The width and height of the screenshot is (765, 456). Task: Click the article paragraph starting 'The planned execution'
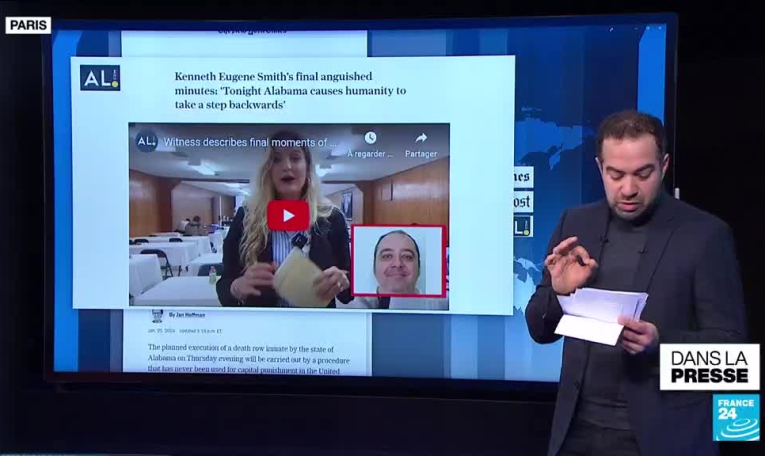tap(248, 359)
